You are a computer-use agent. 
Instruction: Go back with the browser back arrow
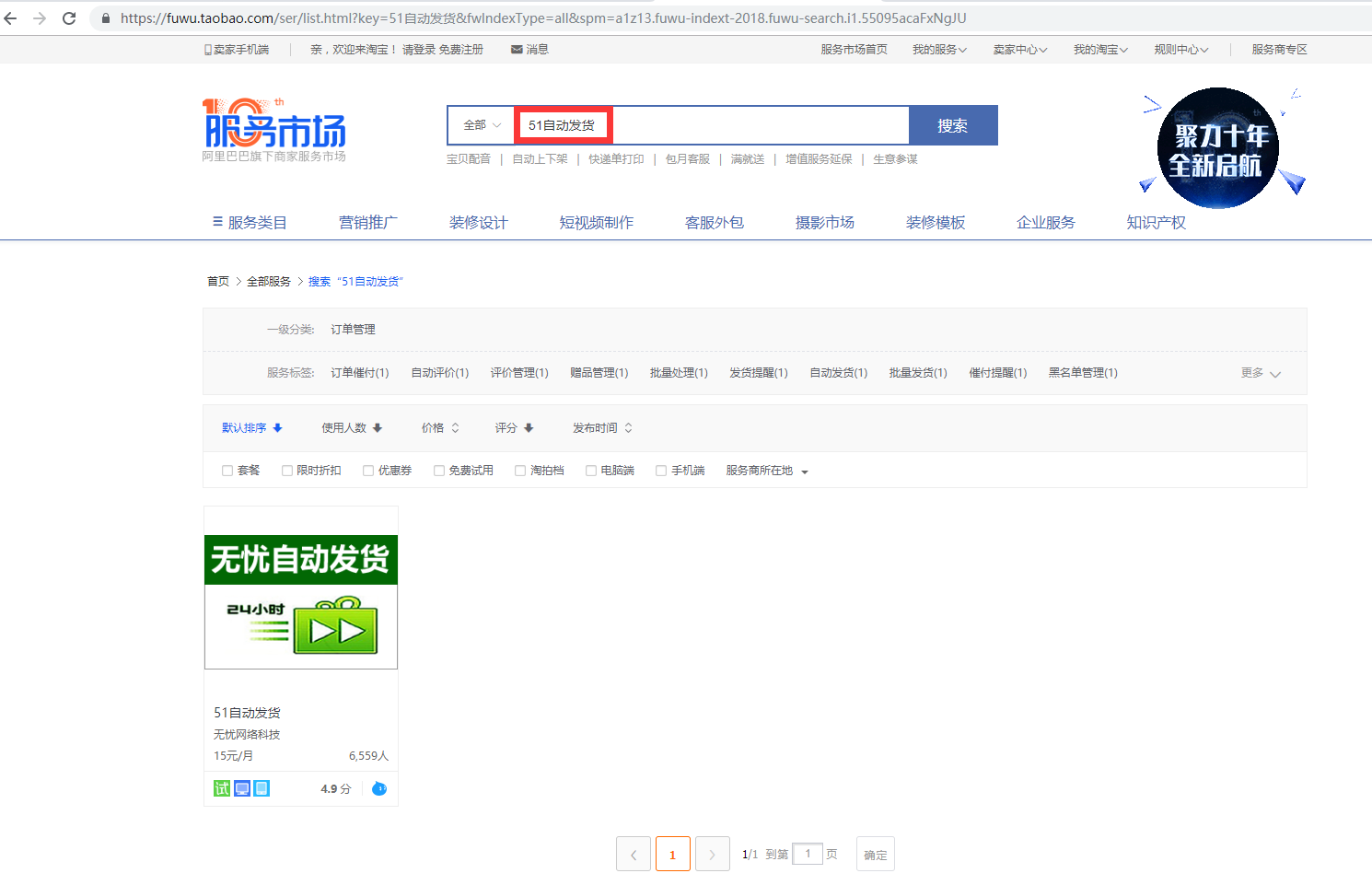tap(11, 18)
